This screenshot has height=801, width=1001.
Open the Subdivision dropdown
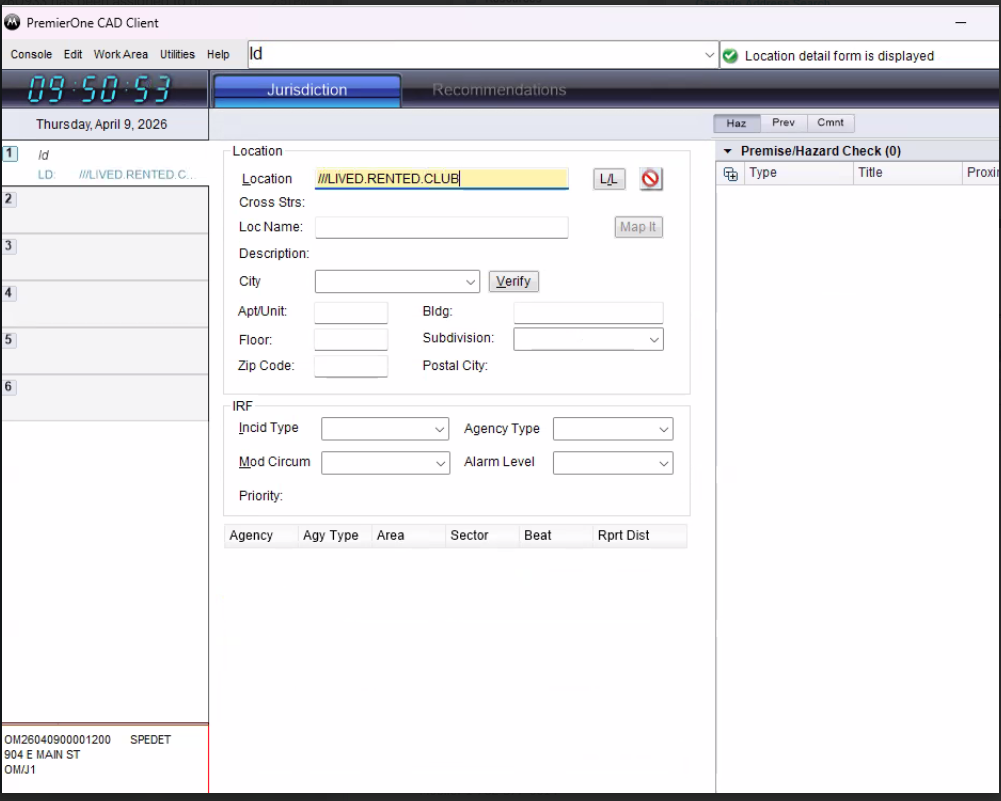tap(654, 340)
